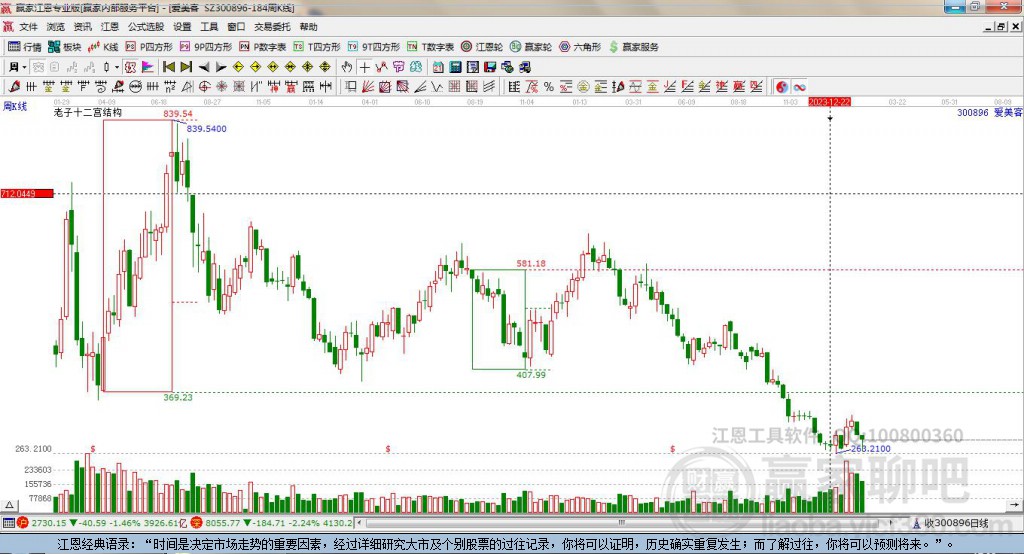
Task: Open the 9P四方形 tool
Action: tap(206, 47)
